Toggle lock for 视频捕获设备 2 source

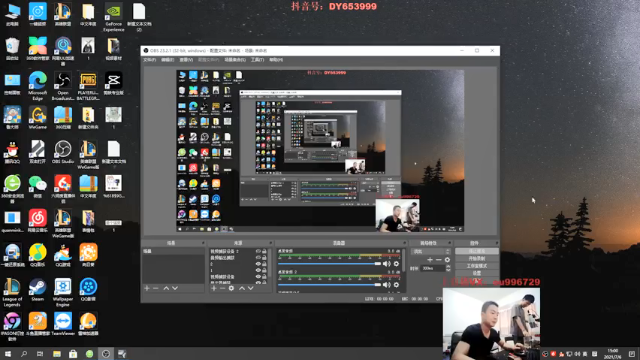click(x=264, y=251)
